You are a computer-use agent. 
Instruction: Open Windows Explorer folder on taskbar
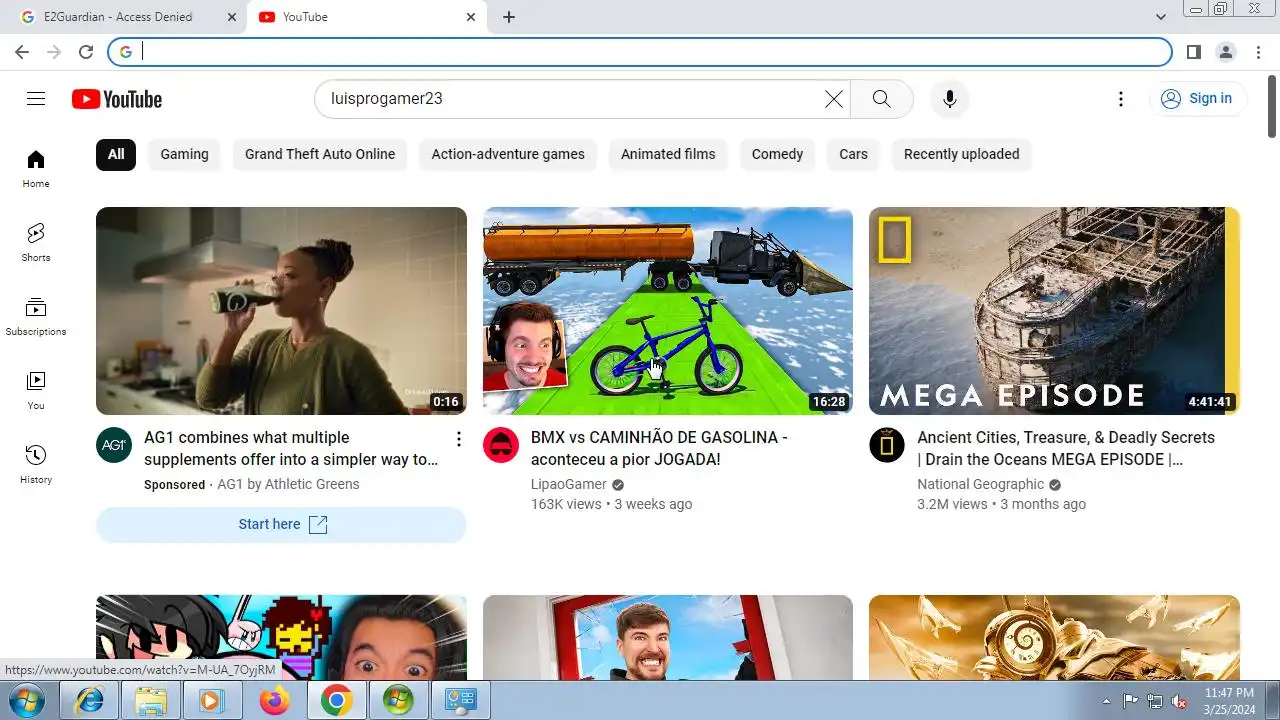coord(151,701)
